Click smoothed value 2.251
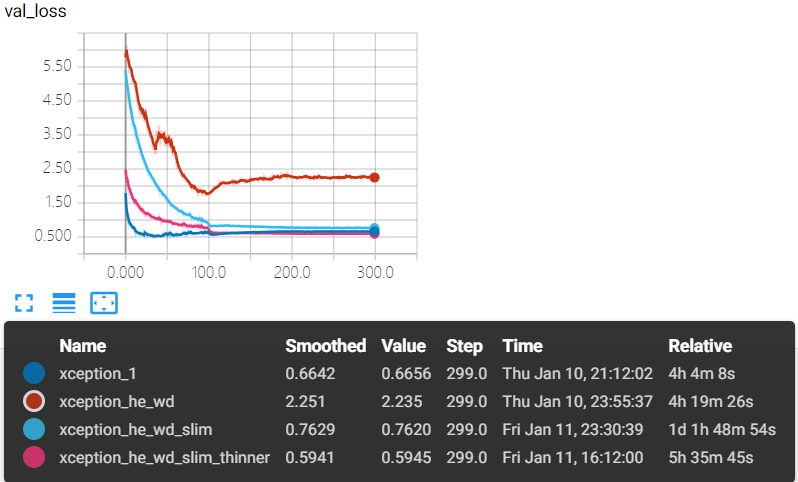The height and width of the screenshot is (482, 798). pyautogui.click(x=305, y=402)
